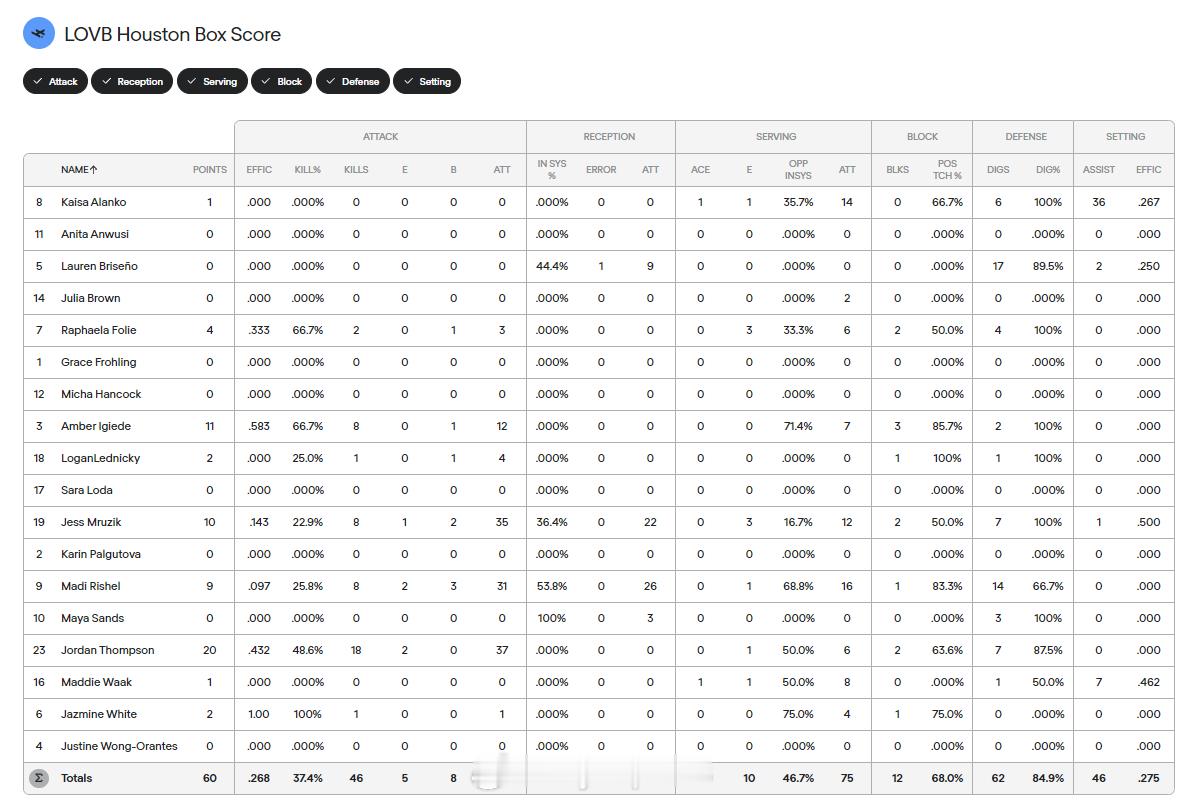Toggle the Reception stats filter chip
Image resolution: width=1186 pixels, height=802 pixels.
[x=132, y=81]
